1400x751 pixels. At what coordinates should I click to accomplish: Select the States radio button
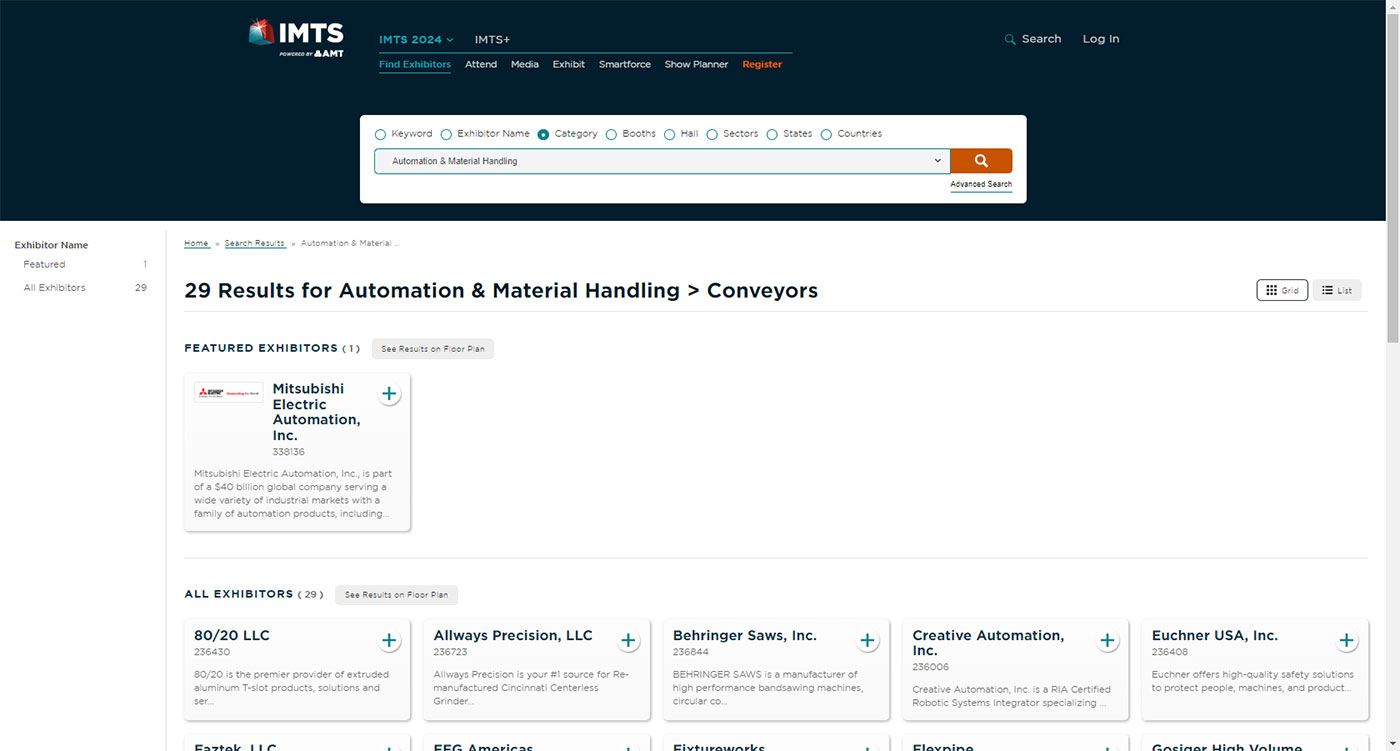pos(772,134)
